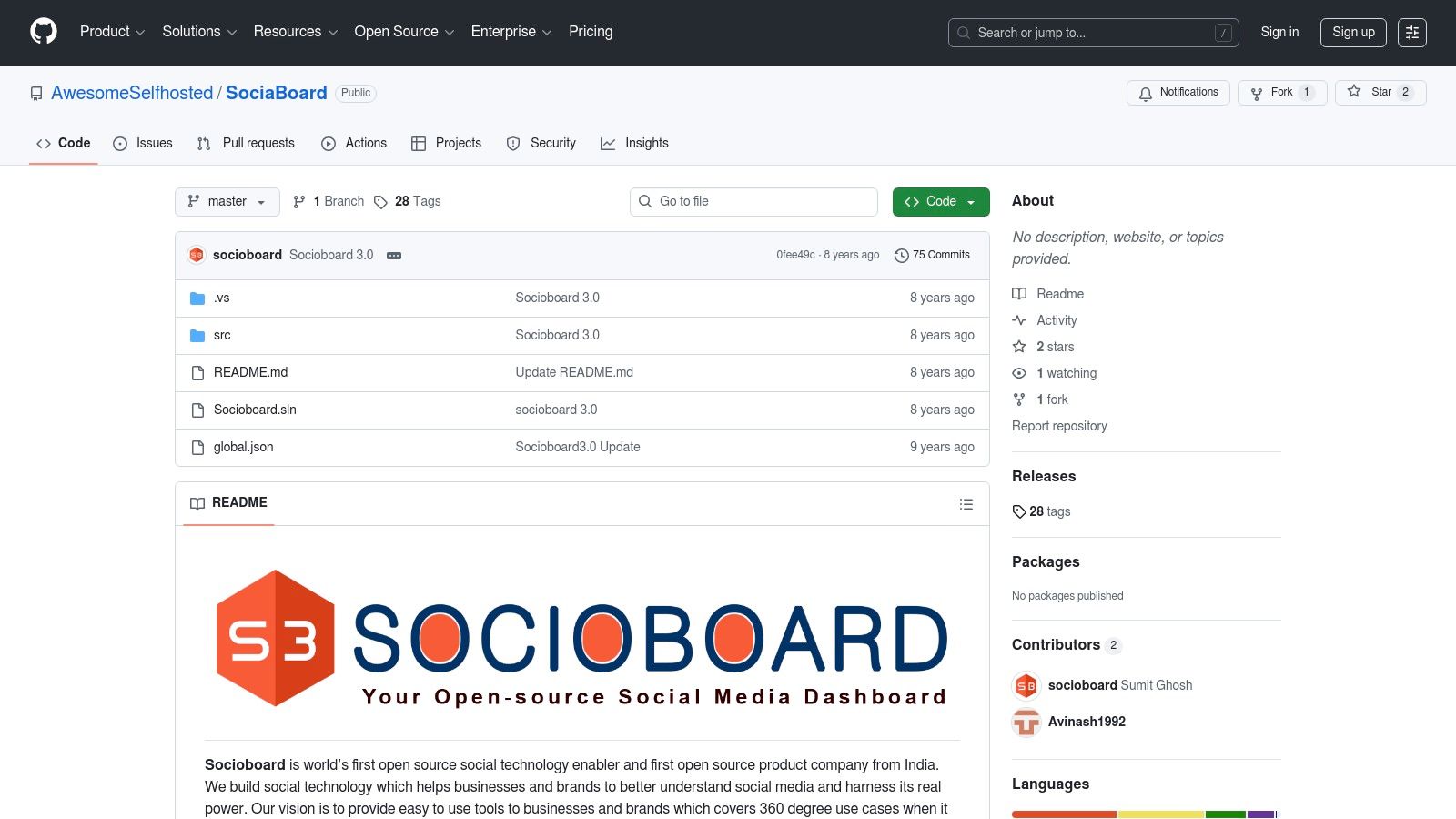This screenshot has width=1456, height=819.
Task: Switch to the Security tab
Action: (541, 144)
